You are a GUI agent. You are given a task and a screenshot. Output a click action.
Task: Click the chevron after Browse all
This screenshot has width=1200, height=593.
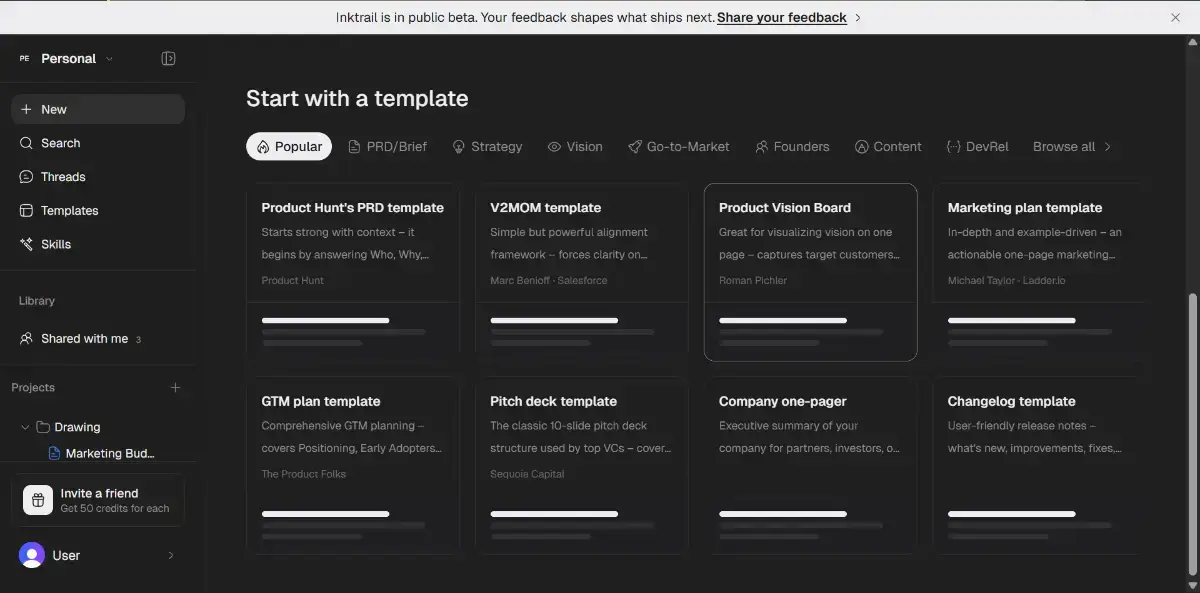pos(1107,147)
